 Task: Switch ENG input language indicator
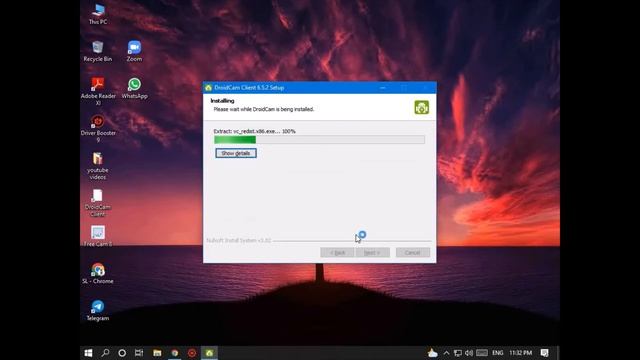tap(498, 353)
